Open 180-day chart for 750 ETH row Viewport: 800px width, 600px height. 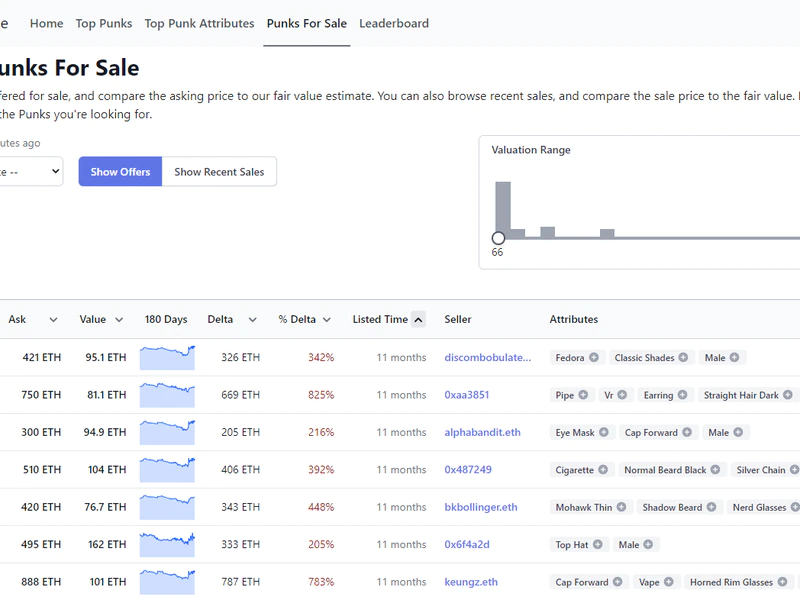(167, 394)
